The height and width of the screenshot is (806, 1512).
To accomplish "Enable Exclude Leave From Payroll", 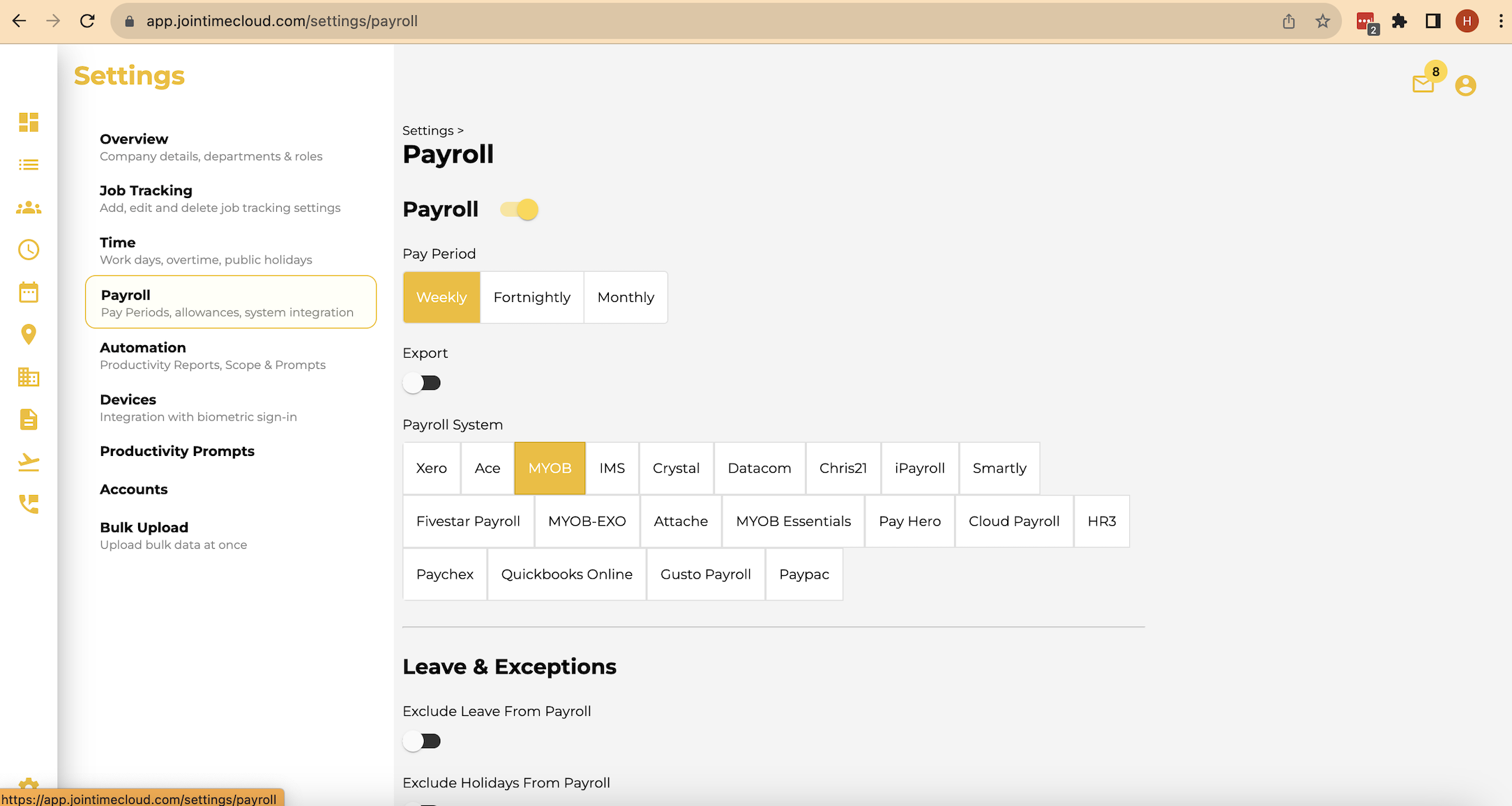I will 422,740.
